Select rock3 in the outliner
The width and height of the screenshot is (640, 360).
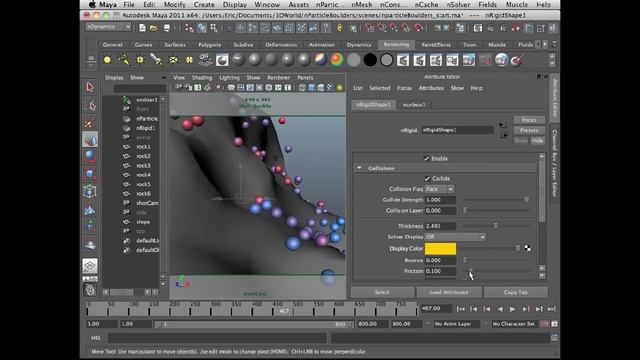click(x=143, y=165)
